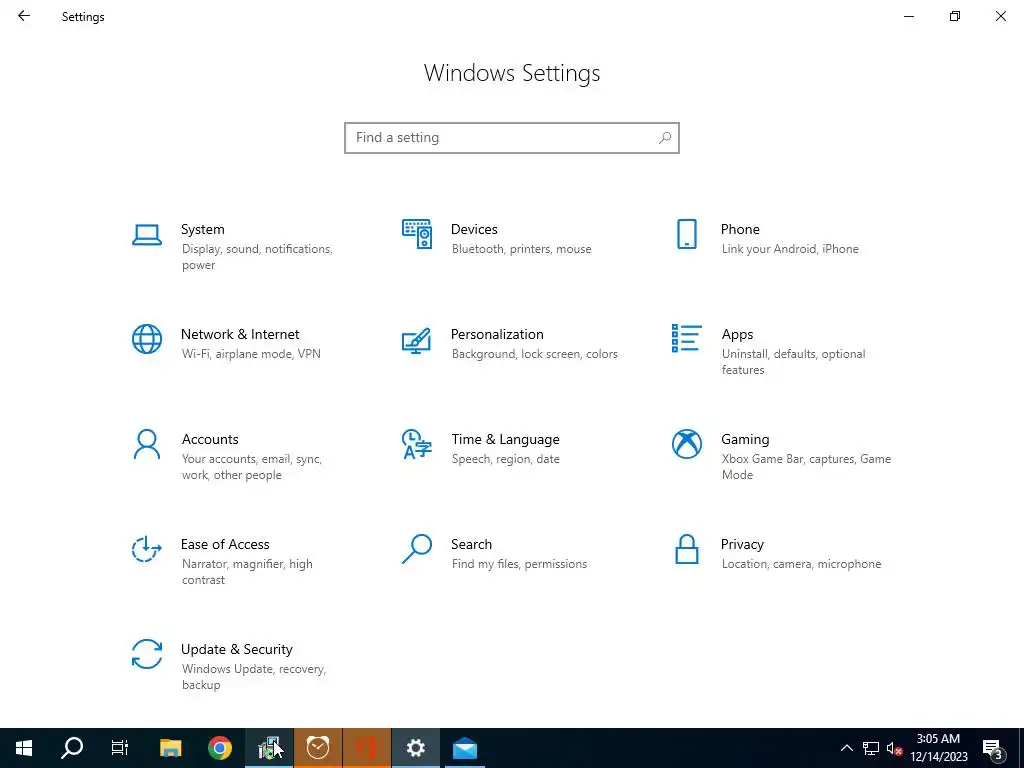Open the notification action center
The width and height of the screenshot is (1024, 768).
(993, 748)
